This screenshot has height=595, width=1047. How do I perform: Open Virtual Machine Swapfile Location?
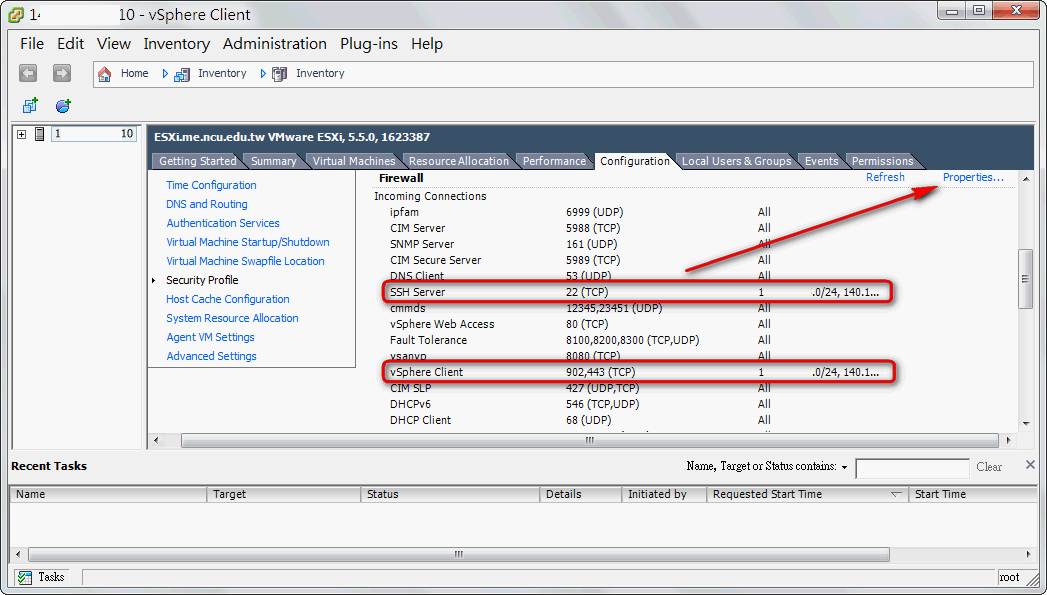pyautogui.click(x=245, y=261)
